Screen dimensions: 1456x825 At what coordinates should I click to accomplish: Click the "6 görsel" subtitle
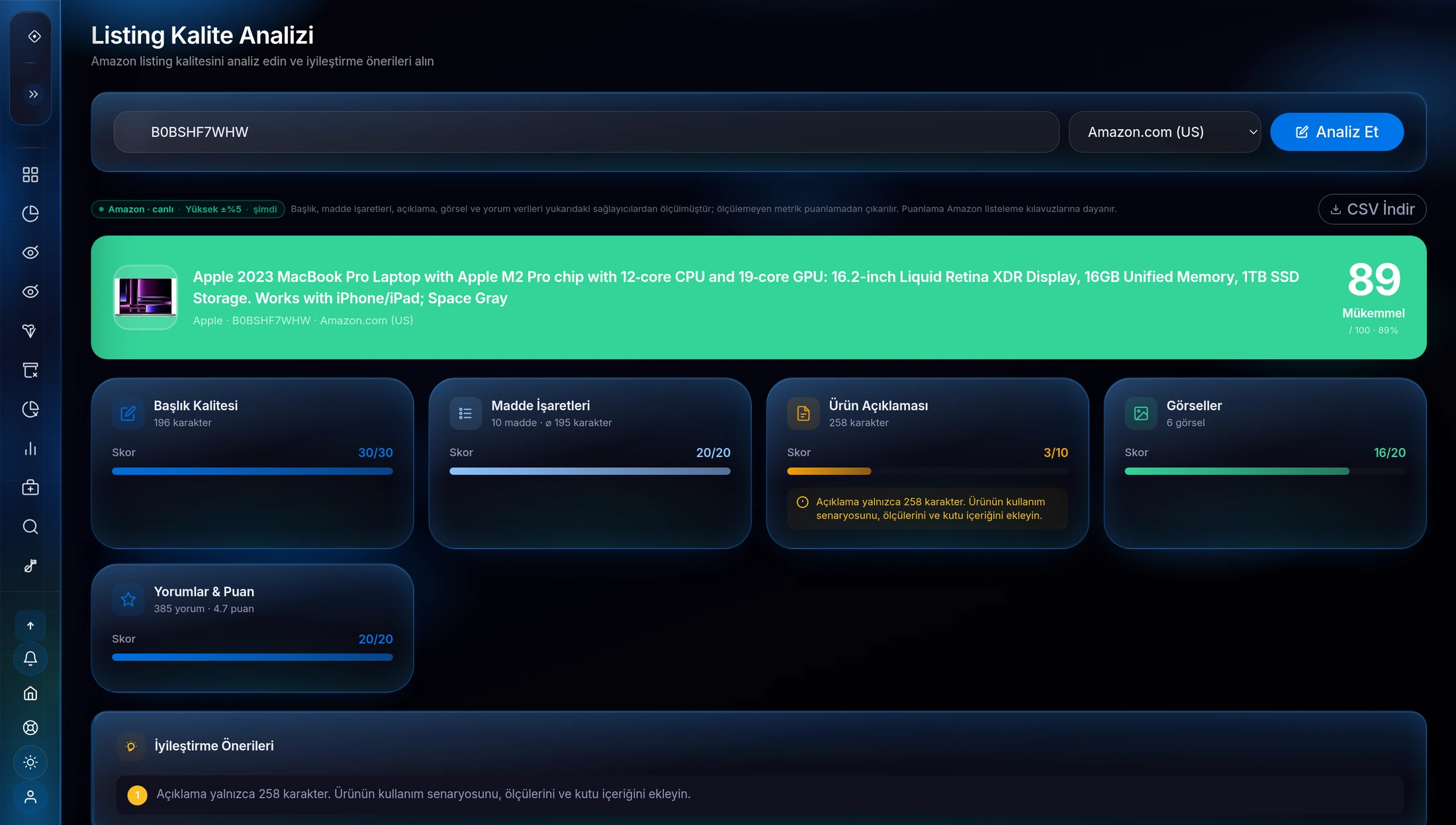click(1185, 423)
